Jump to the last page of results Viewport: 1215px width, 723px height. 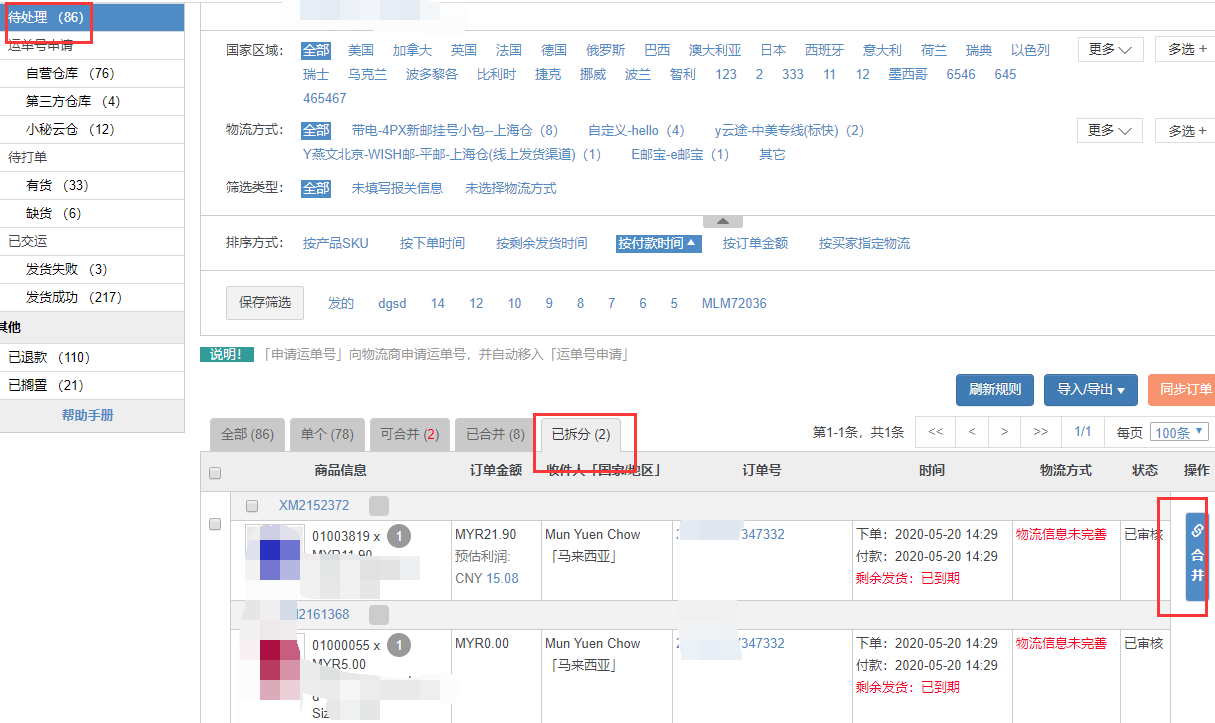tap(1040, 432)
